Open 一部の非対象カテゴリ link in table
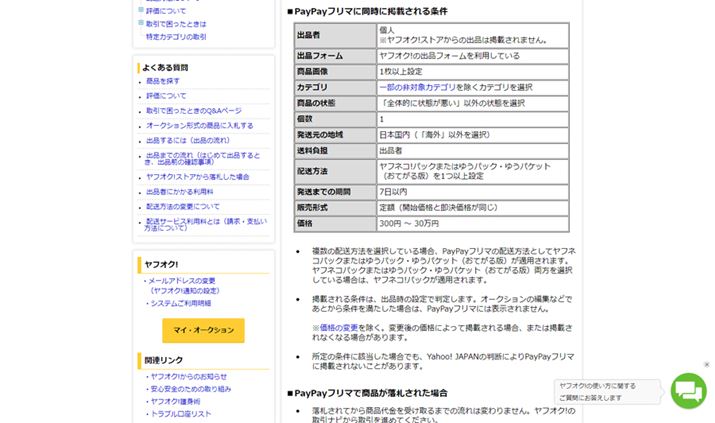The image size is (715, 423). 418,87
